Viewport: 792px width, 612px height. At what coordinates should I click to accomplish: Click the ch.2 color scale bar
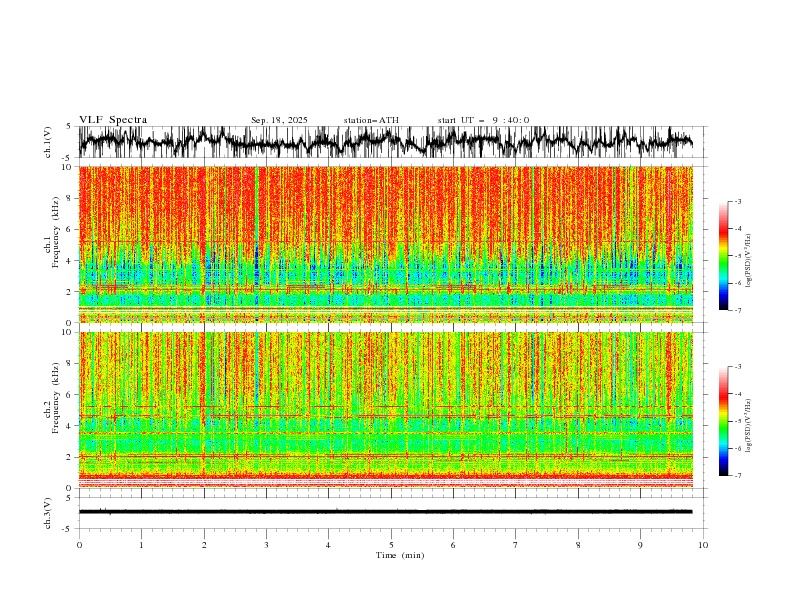tap(724, 421)
